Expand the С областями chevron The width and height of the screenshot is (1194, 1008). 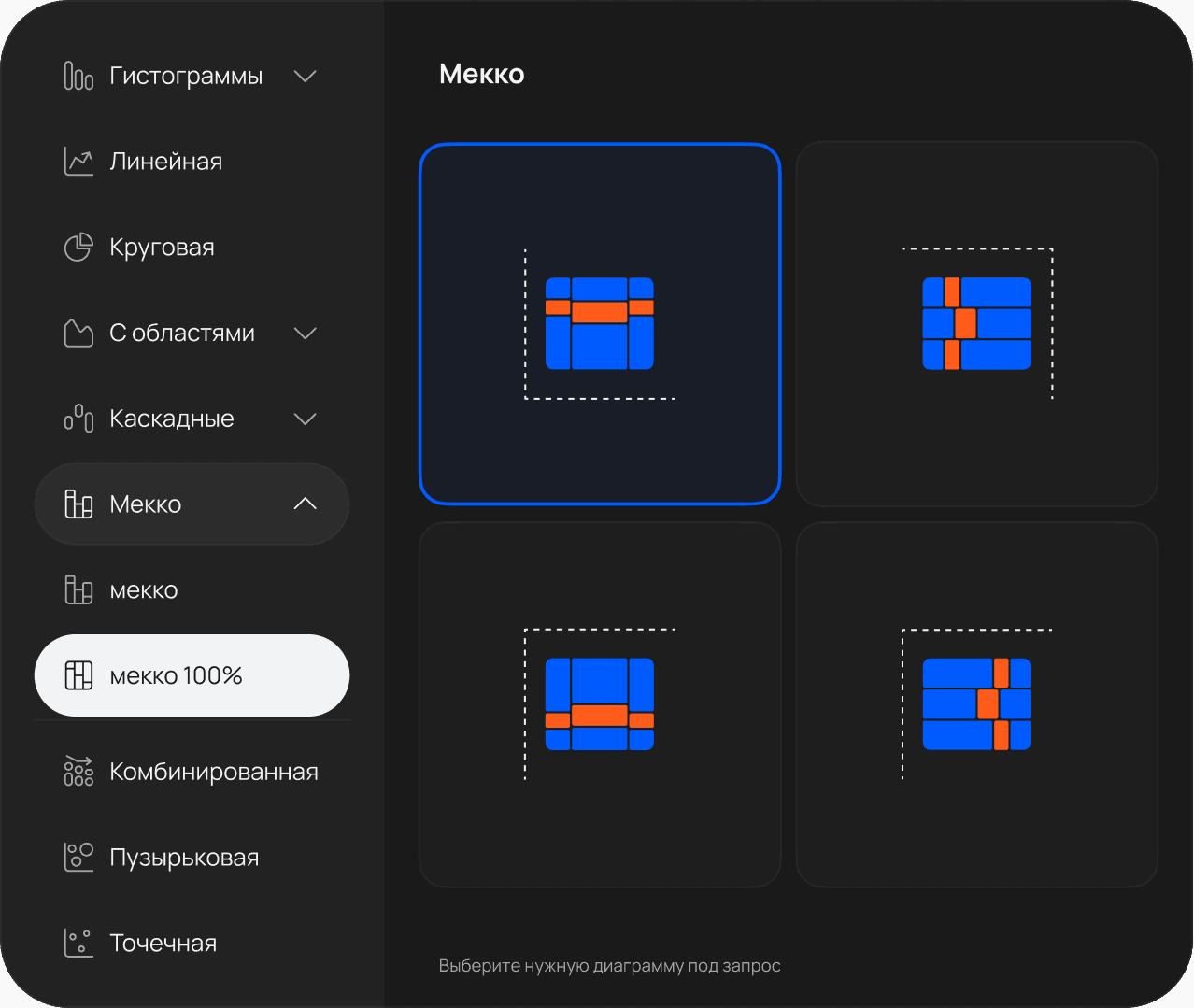click(306, 334)
